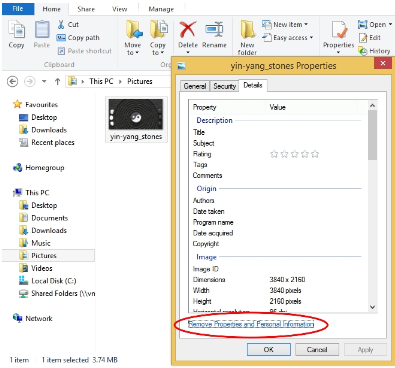This screenshot has width=395, height=368.
Task: Select Desktop under This PC
Action: tap(38, 205)
